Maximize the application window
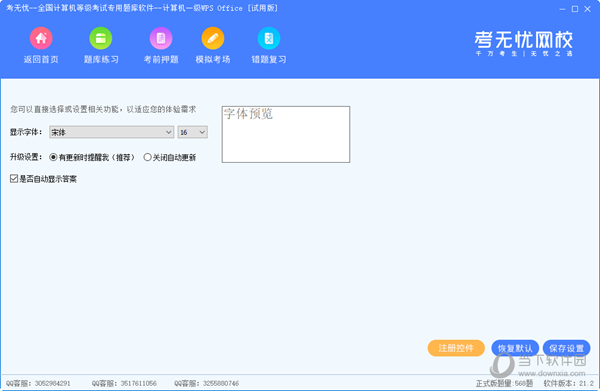This screenshot has width=600, height=391. click(x=575, y=9)
